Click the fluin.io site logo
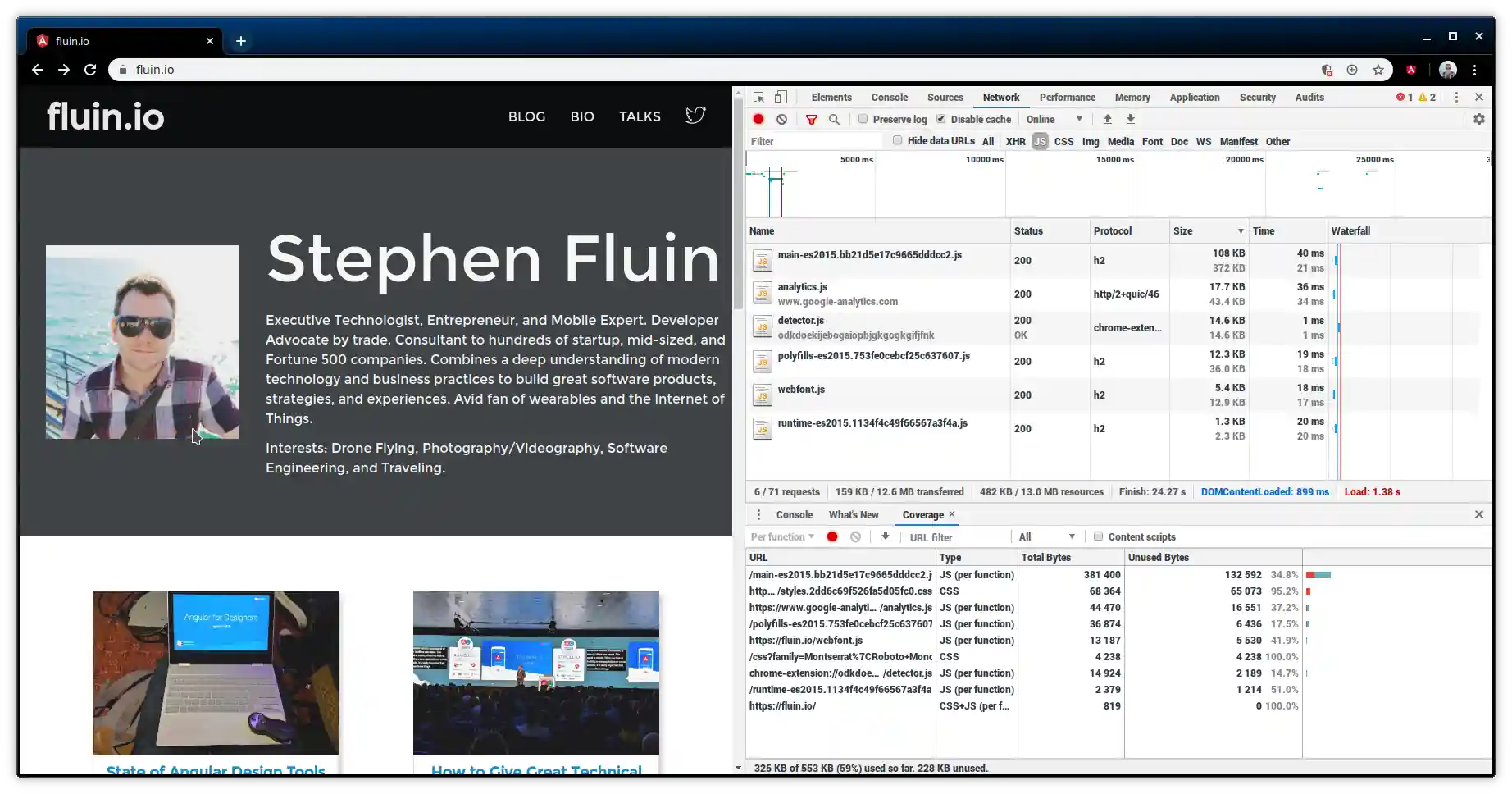The image size is (1512, 794). [105, 116]
